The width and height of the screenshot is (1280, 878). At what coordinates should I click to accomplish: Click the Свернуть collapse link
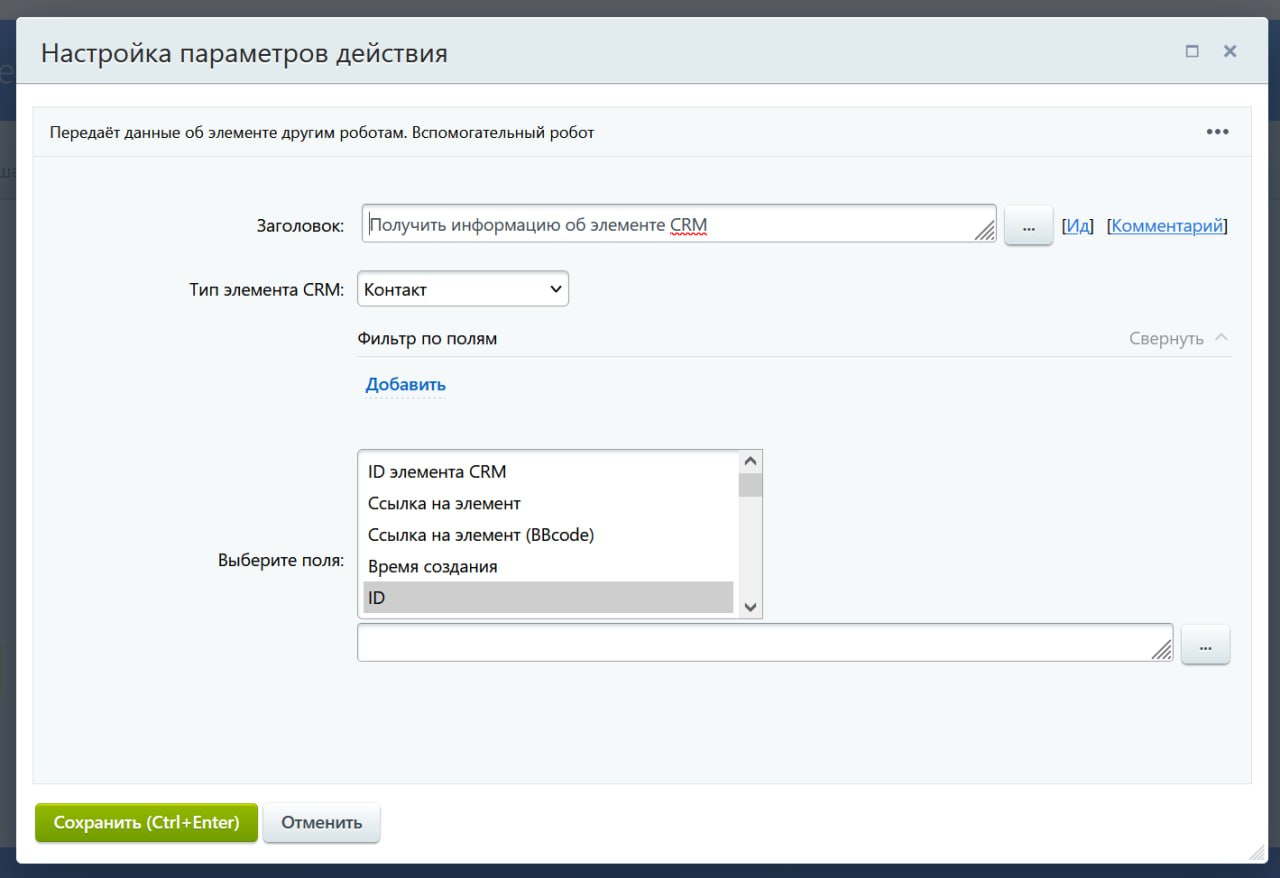pos(1166,338)
